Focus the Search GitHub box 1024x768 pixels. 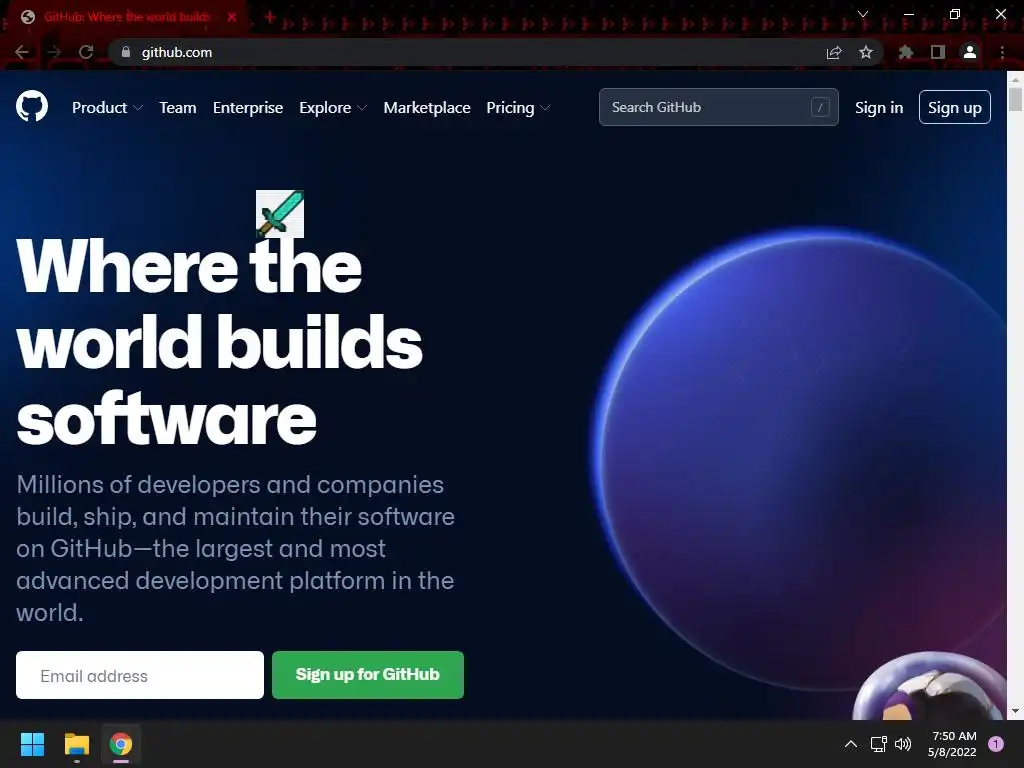click(x=718, y=107)
